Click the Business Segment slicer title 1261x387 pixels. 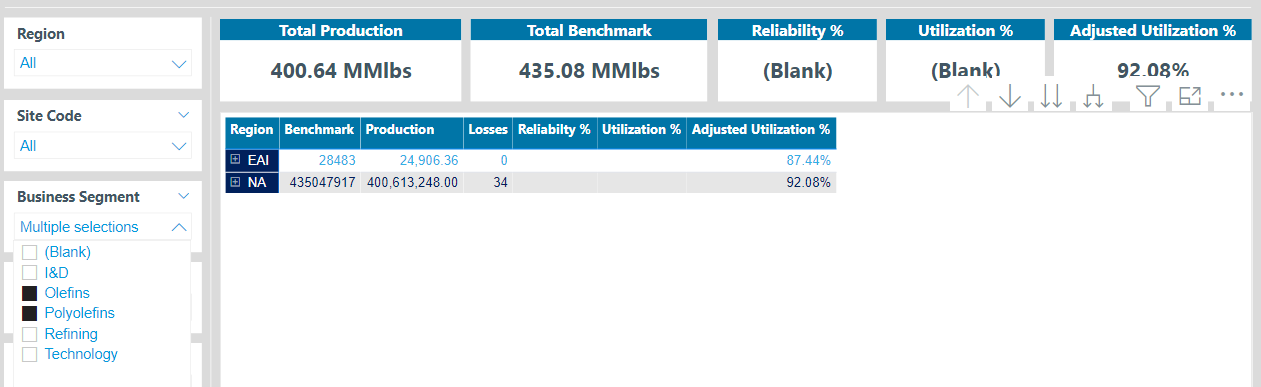coord(78,197)
